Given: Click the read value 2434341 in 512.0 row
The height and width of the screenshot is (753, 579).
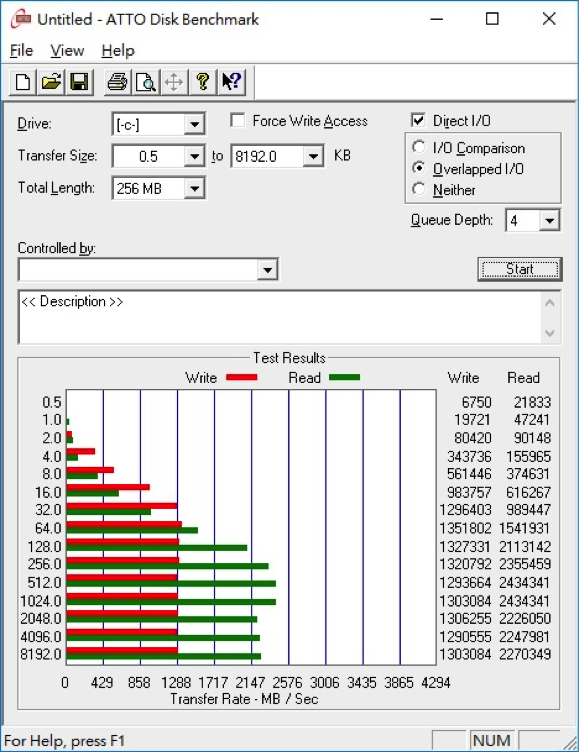Looking at the screenshot, I should [524, 583].
